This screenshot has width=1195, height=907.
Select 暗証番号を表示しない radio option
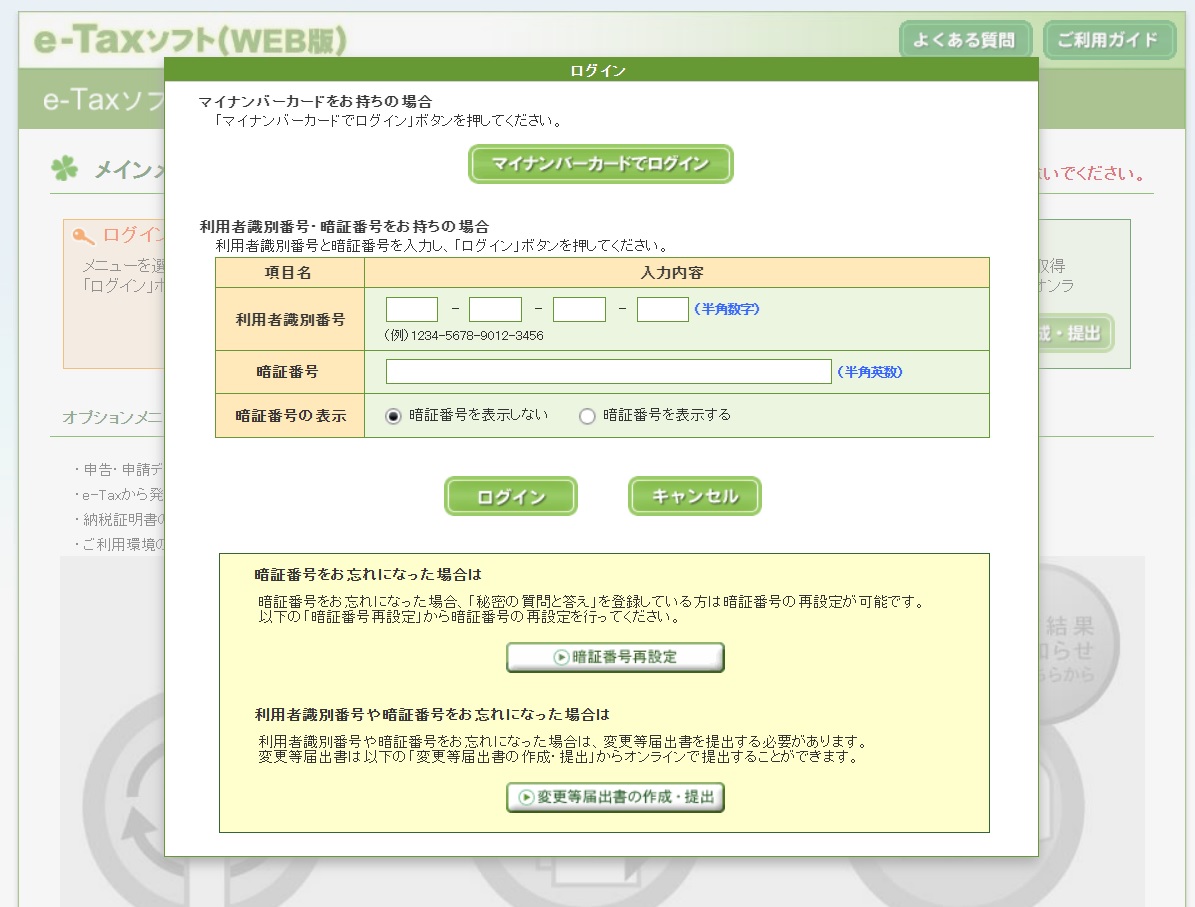[x=393, y=416]
